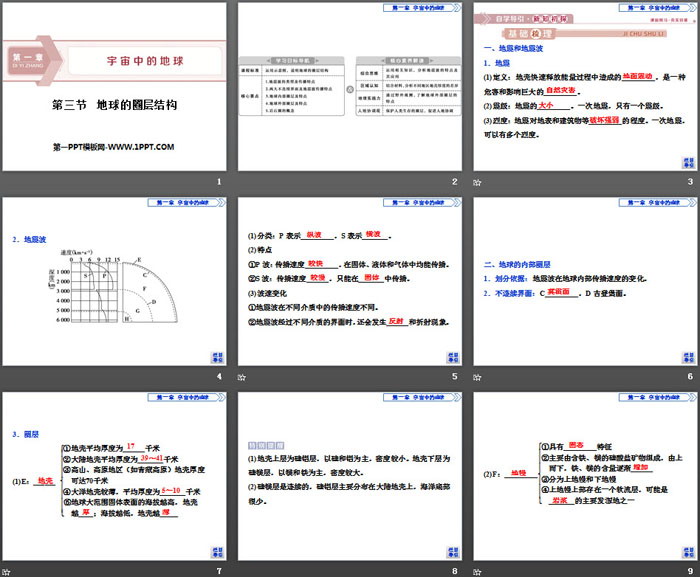Click slide number label 1

219,182
